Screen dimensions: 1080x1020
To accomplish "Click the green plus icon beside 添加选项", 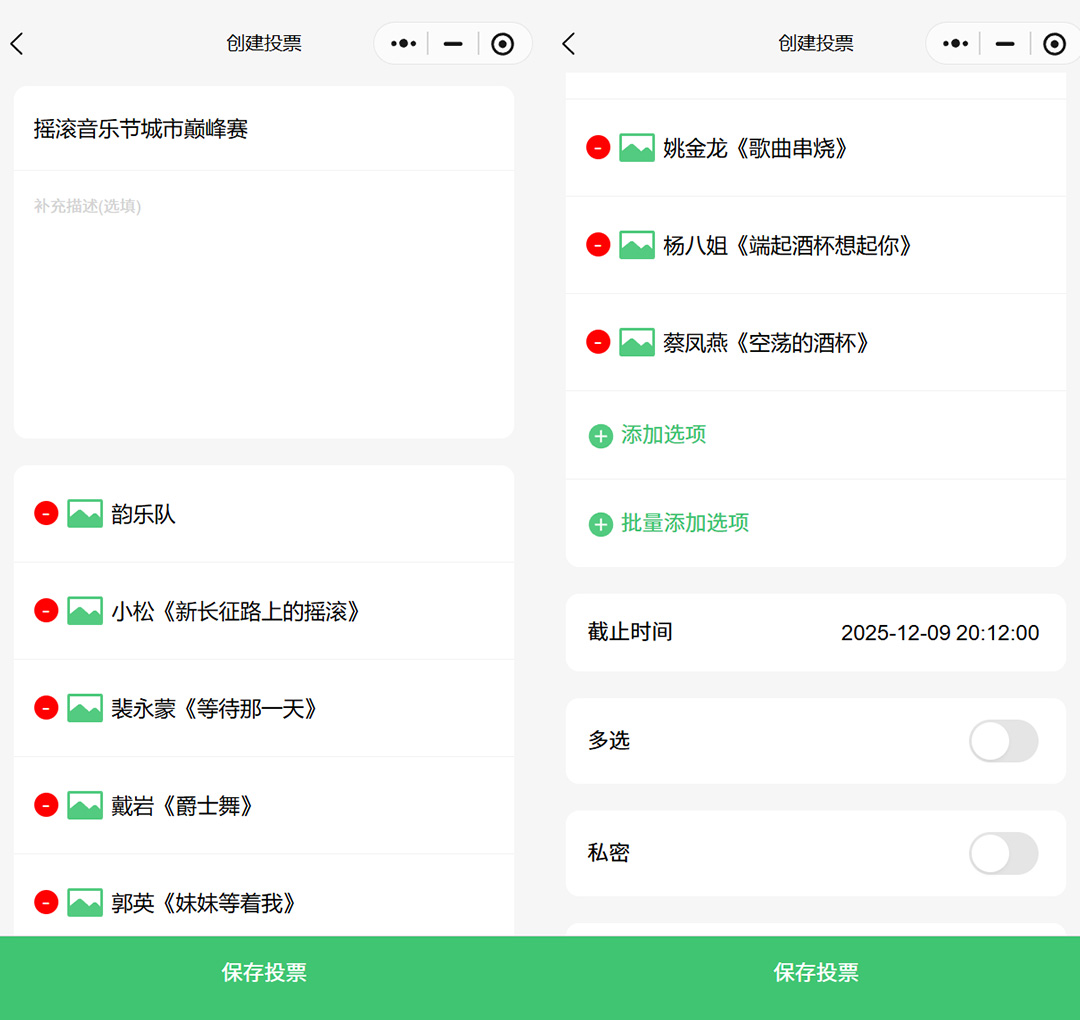I will pyautogui.click(x=599, y=435).
